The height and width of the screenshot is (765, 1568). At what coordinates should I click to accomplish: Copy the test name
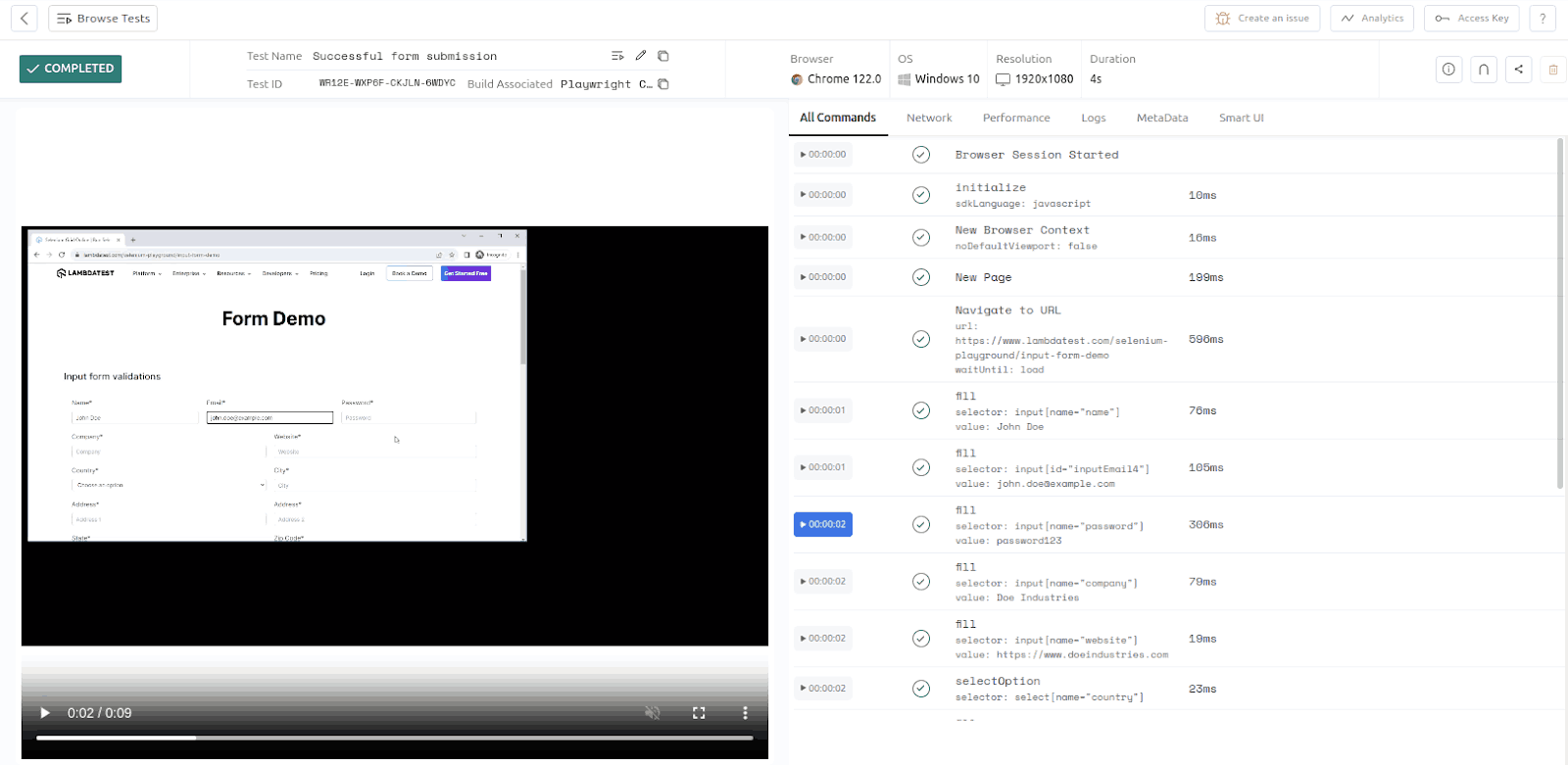point(663,56)
